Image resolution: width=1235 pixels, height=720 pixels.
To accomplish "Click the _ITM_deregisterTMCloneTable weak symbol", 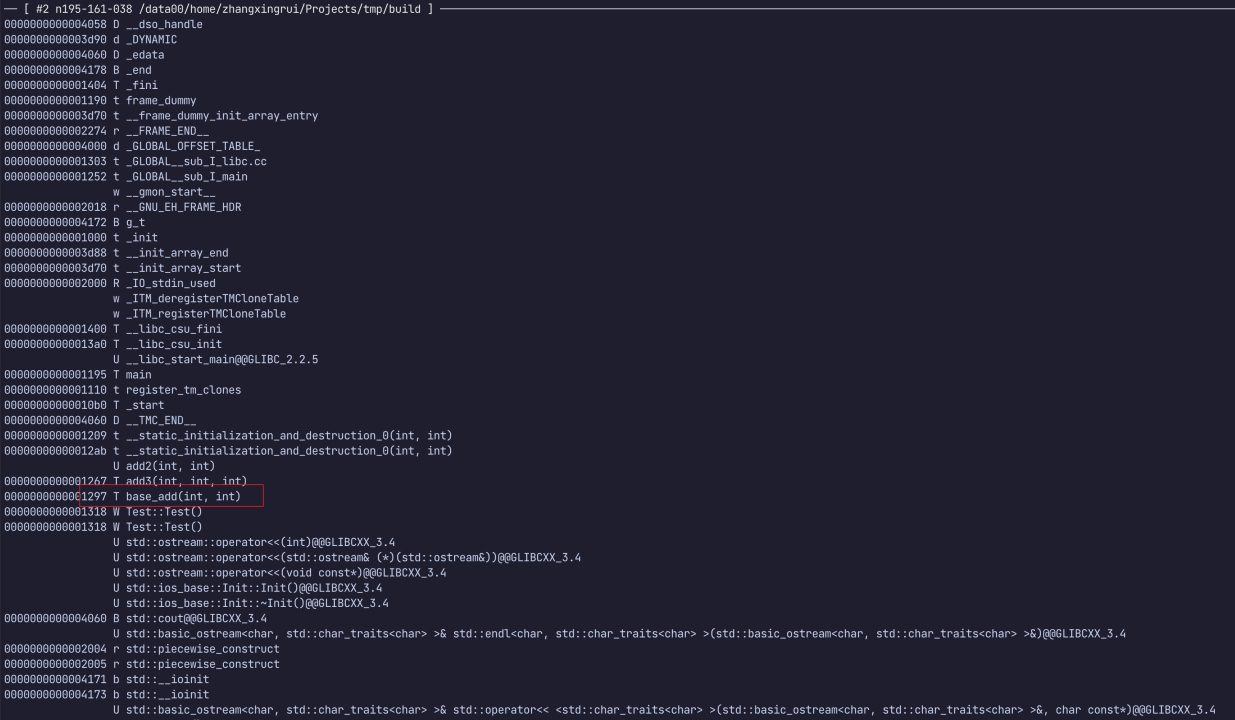I will click(212, 298).
